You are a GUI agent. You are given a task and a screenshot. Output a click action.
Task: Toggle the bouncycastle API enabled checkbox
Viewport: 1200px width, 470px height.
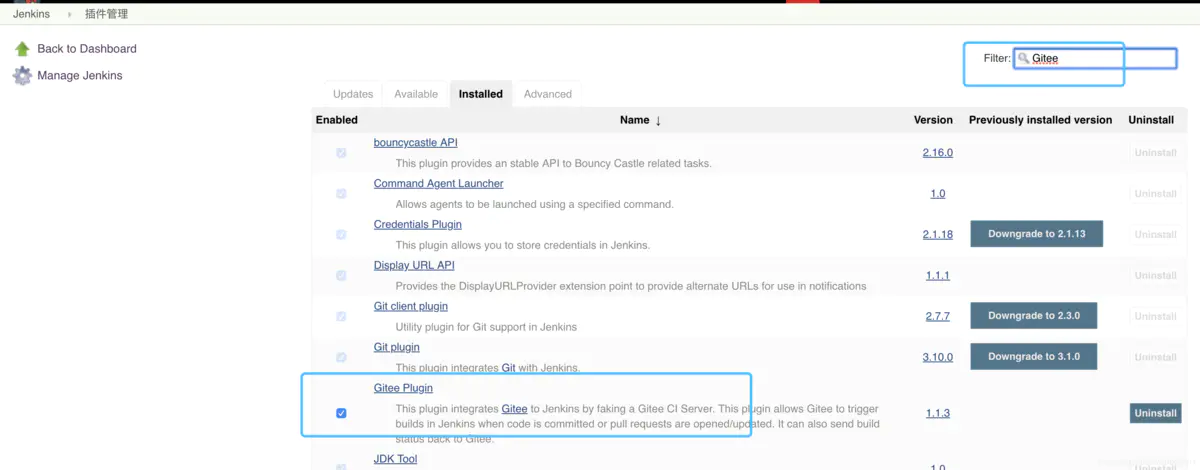341,153
